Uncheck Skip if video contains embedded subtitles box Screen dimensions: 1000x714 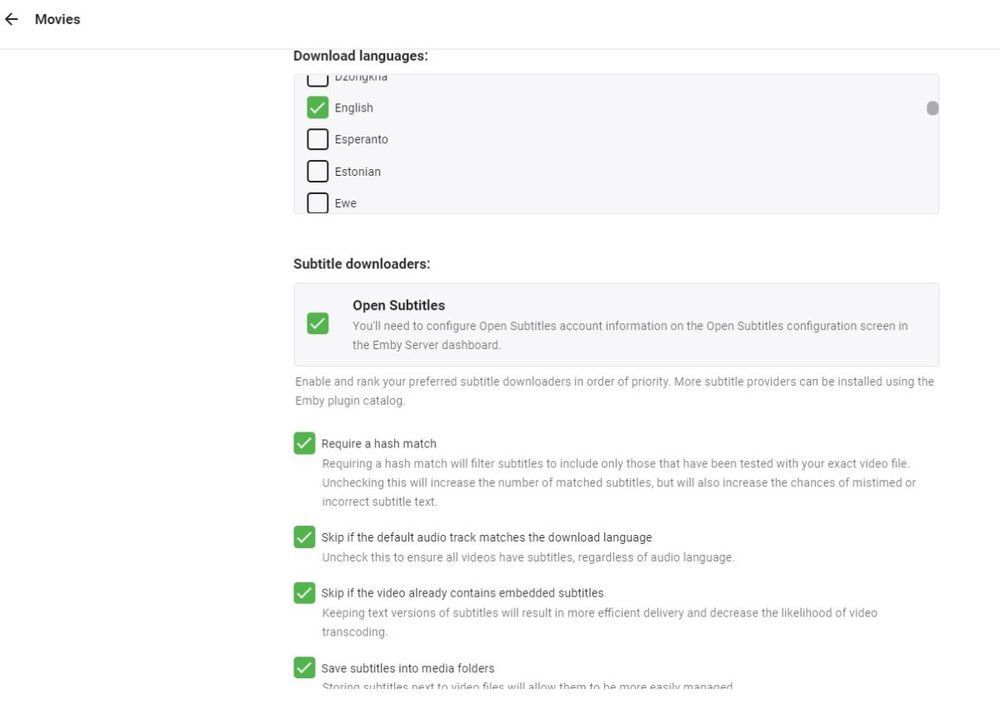(305, 593)
